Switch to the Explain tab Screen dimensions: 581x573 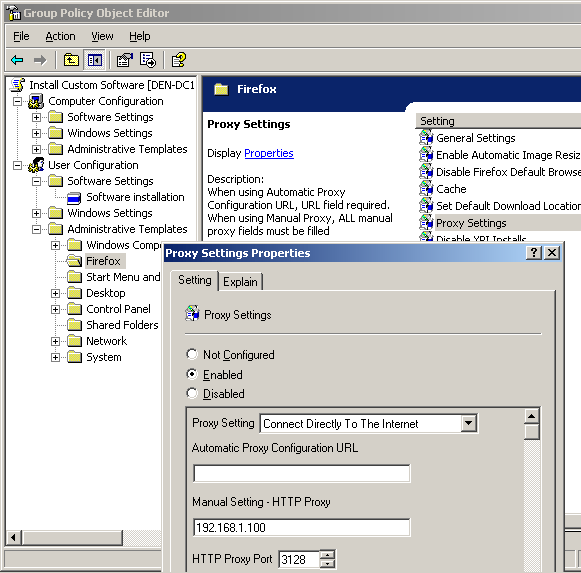(x=240, y=282)
